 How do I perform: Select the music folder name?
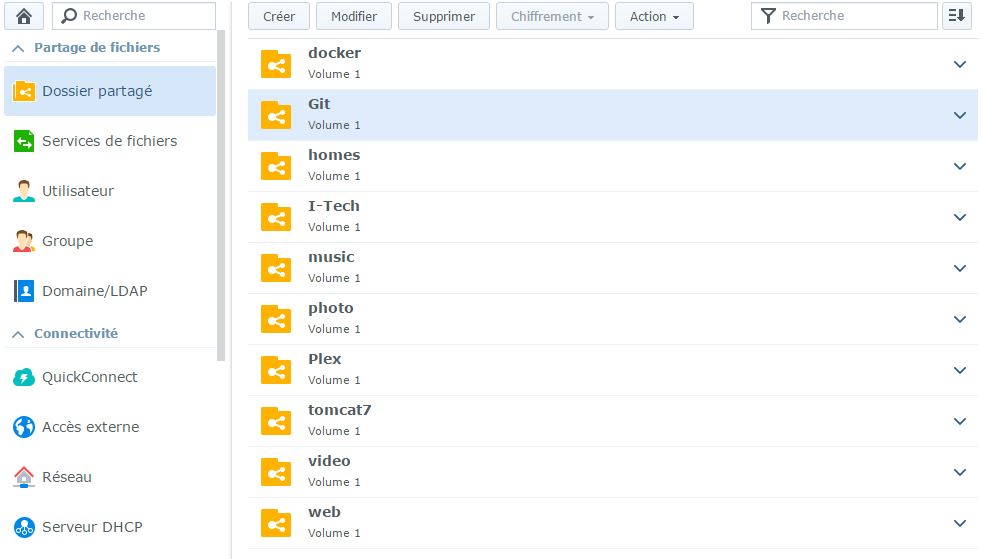[331, 257]
